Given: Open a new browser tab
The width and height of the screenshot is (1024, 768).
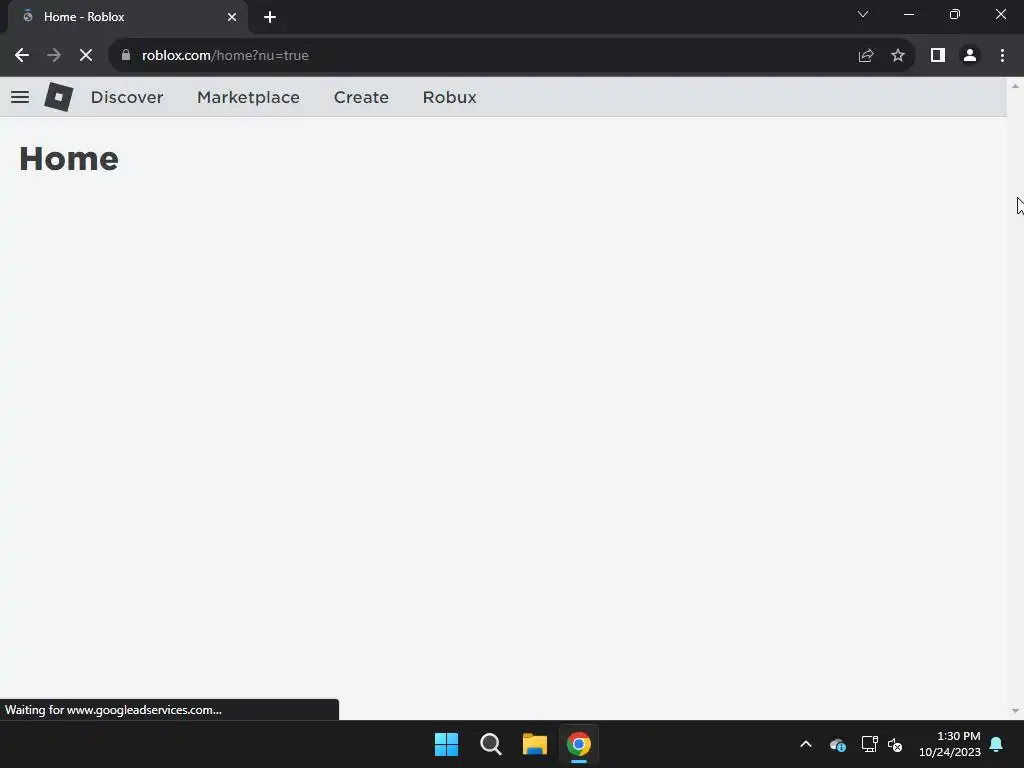Looking at the screenshot, I should (270, 17).
